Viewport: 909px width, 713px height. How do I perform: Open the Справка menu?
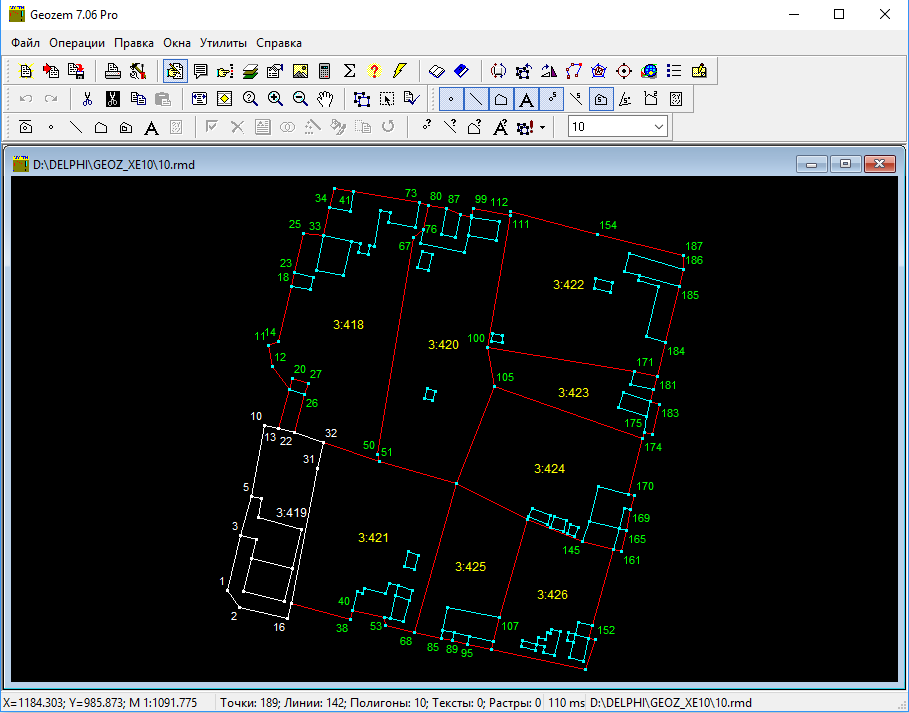(278, 43)
